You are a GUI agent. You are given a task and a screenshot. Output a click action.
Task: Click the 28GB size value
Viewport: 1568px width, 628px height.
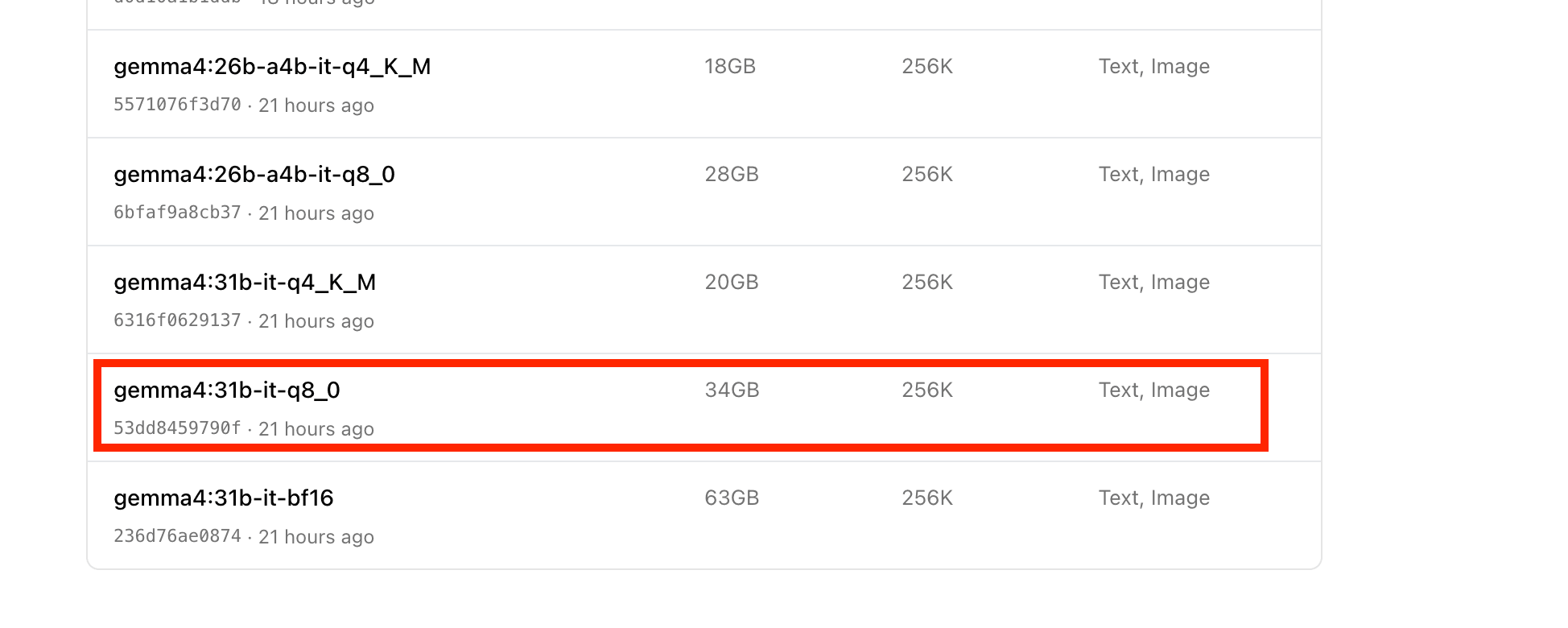732,175
